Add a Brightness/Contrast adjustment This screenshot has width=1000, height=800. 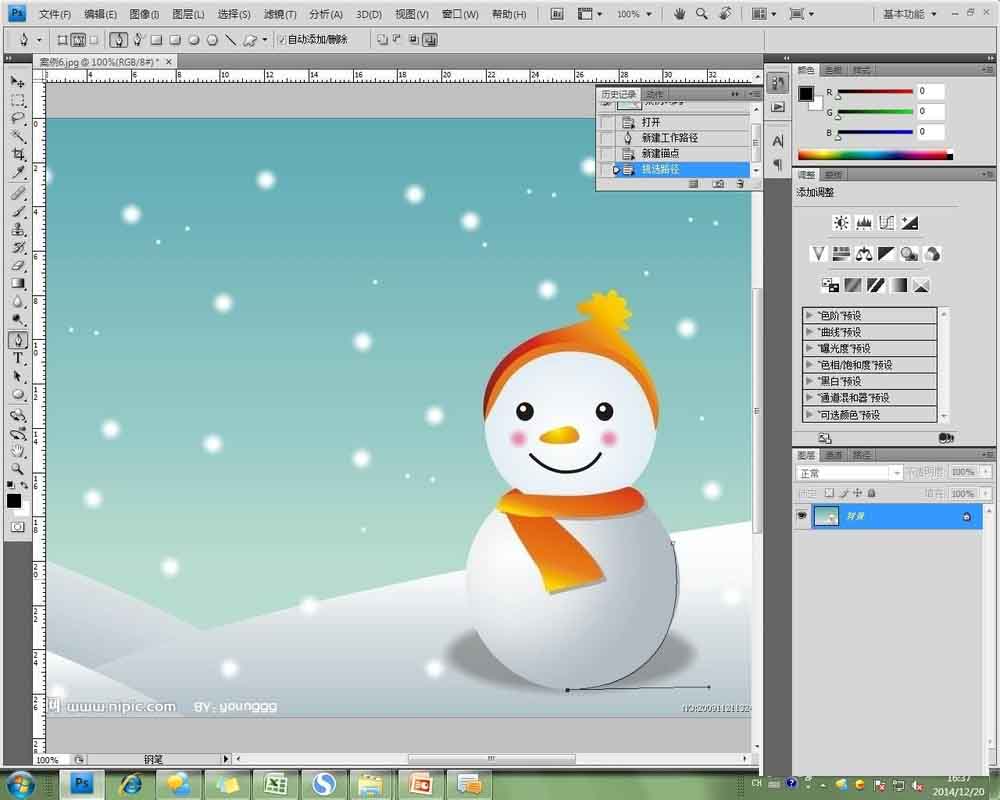841,223
